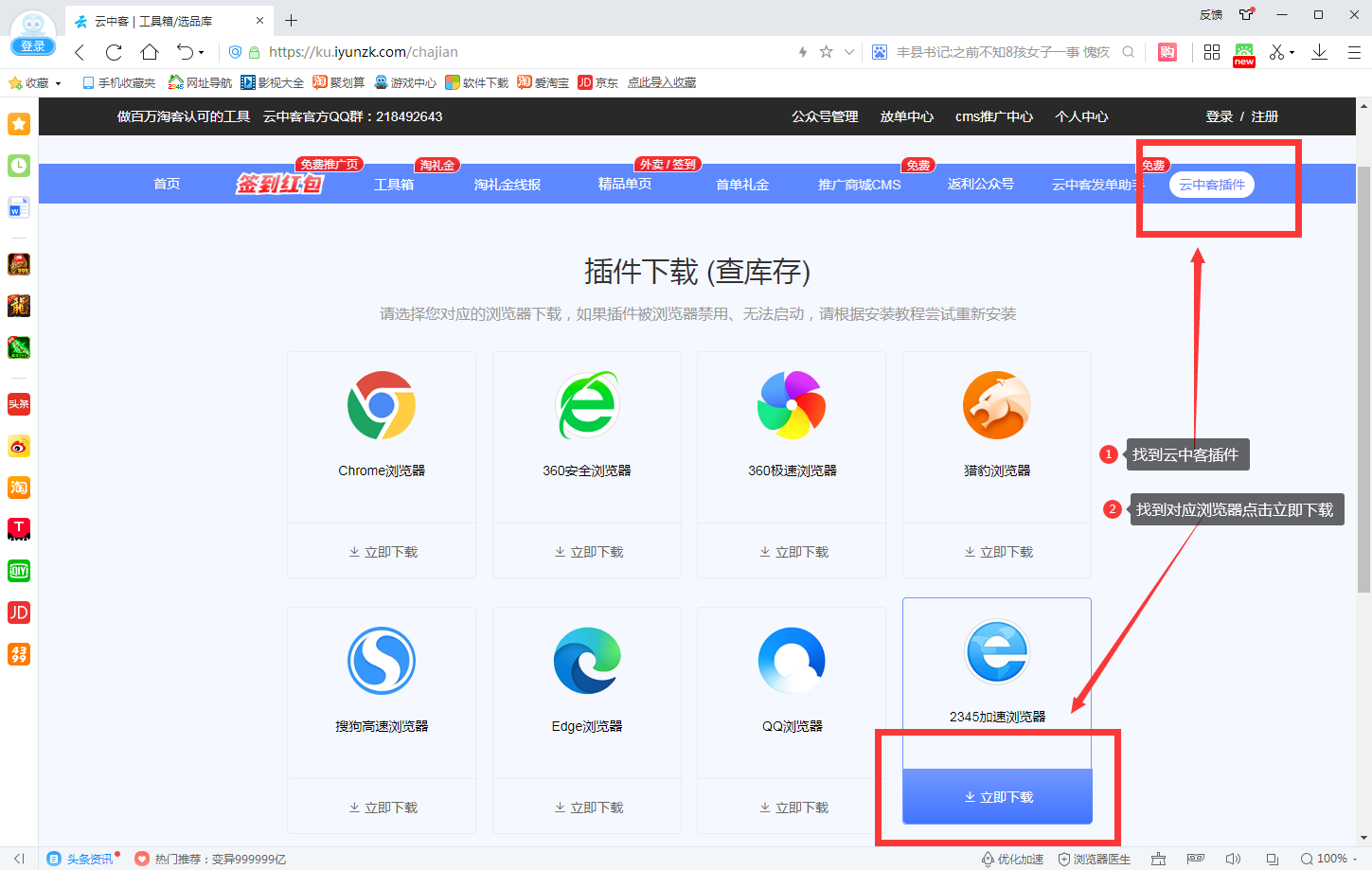Click the 签到红包 banner link
This screenshot has width=1372, height=870.
click(x=279, y=184)
